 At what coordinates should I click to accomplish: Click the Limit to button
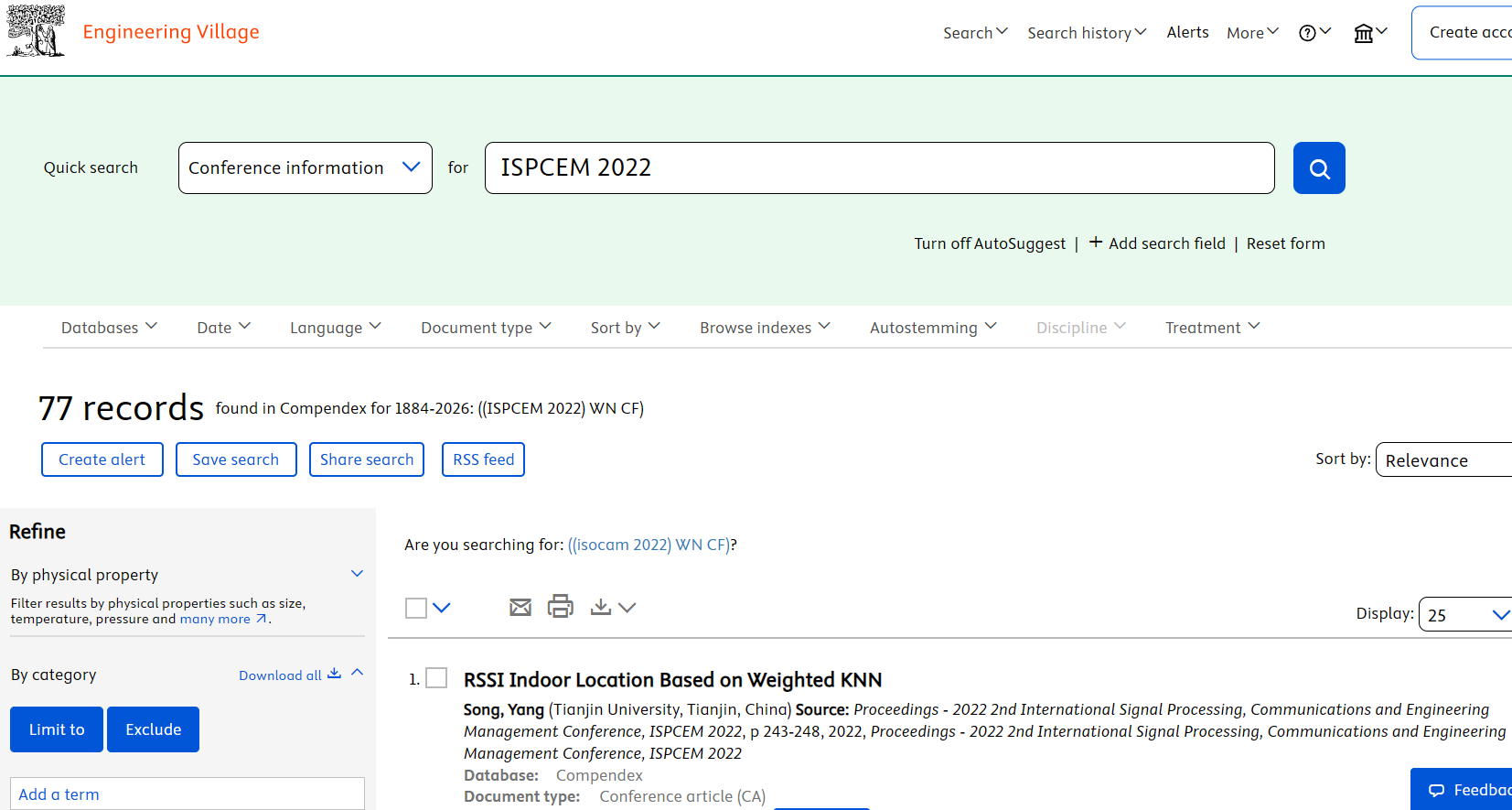57,729
